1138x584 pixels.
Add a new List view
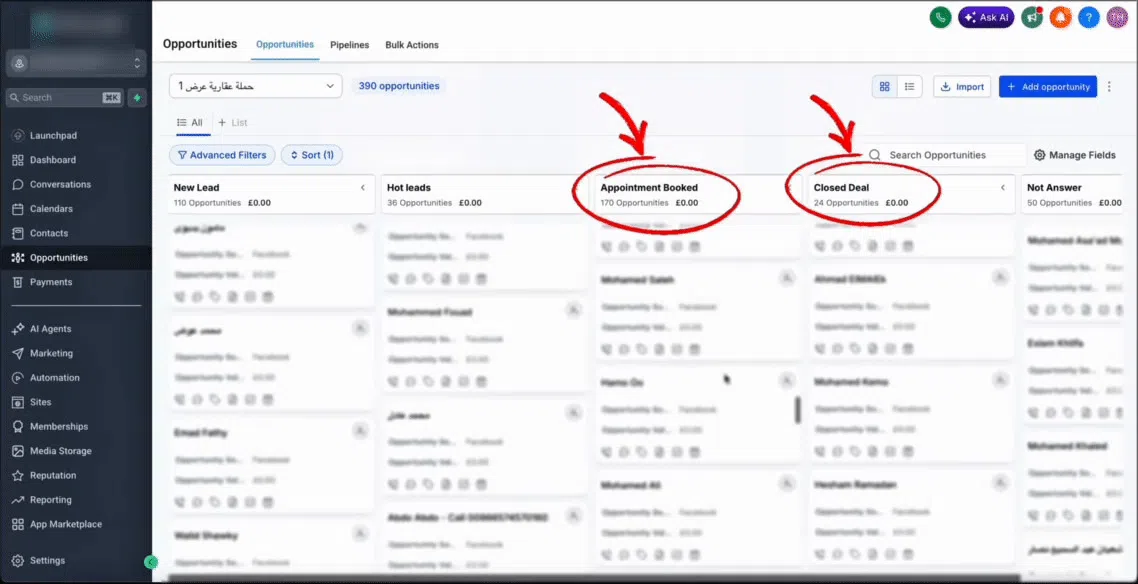pyautogui.click(x=233, y=123)
